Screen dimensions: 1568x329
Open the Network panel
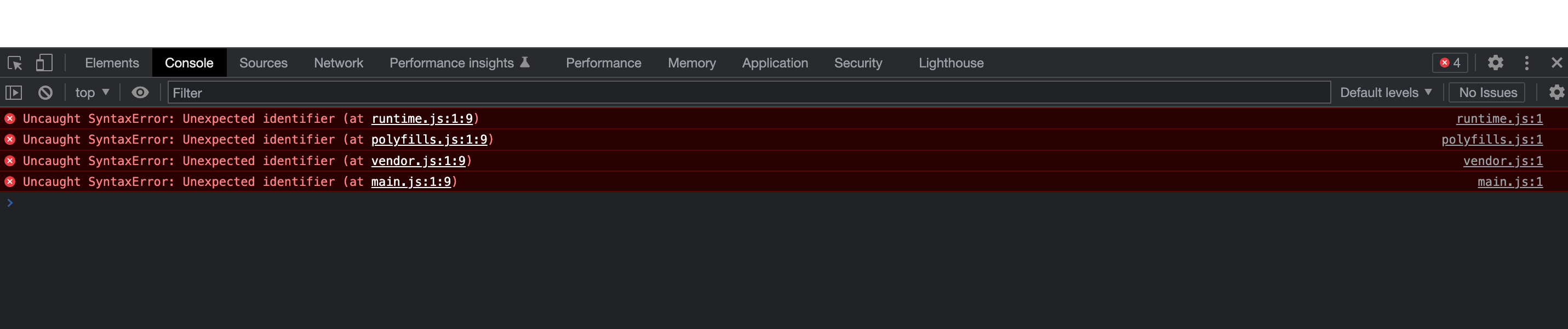tap(339, 63)
